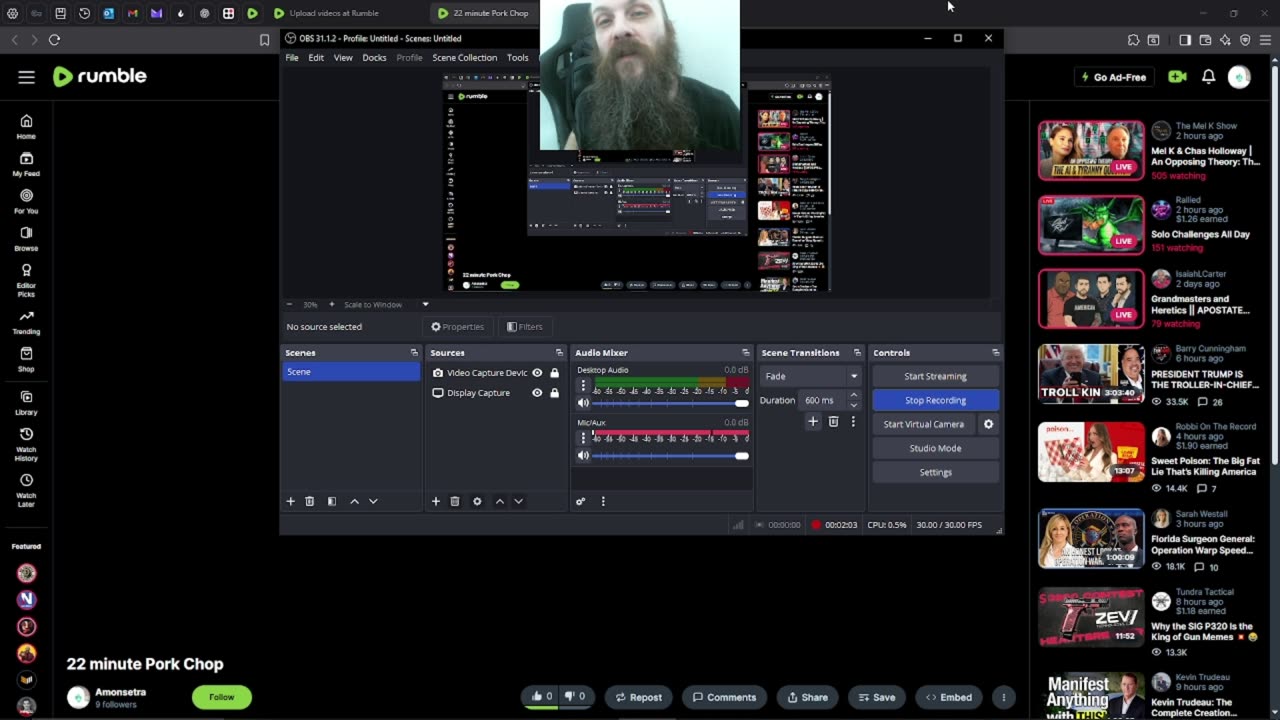
Task: Open OBS View menu
Action: pos(343,58)
